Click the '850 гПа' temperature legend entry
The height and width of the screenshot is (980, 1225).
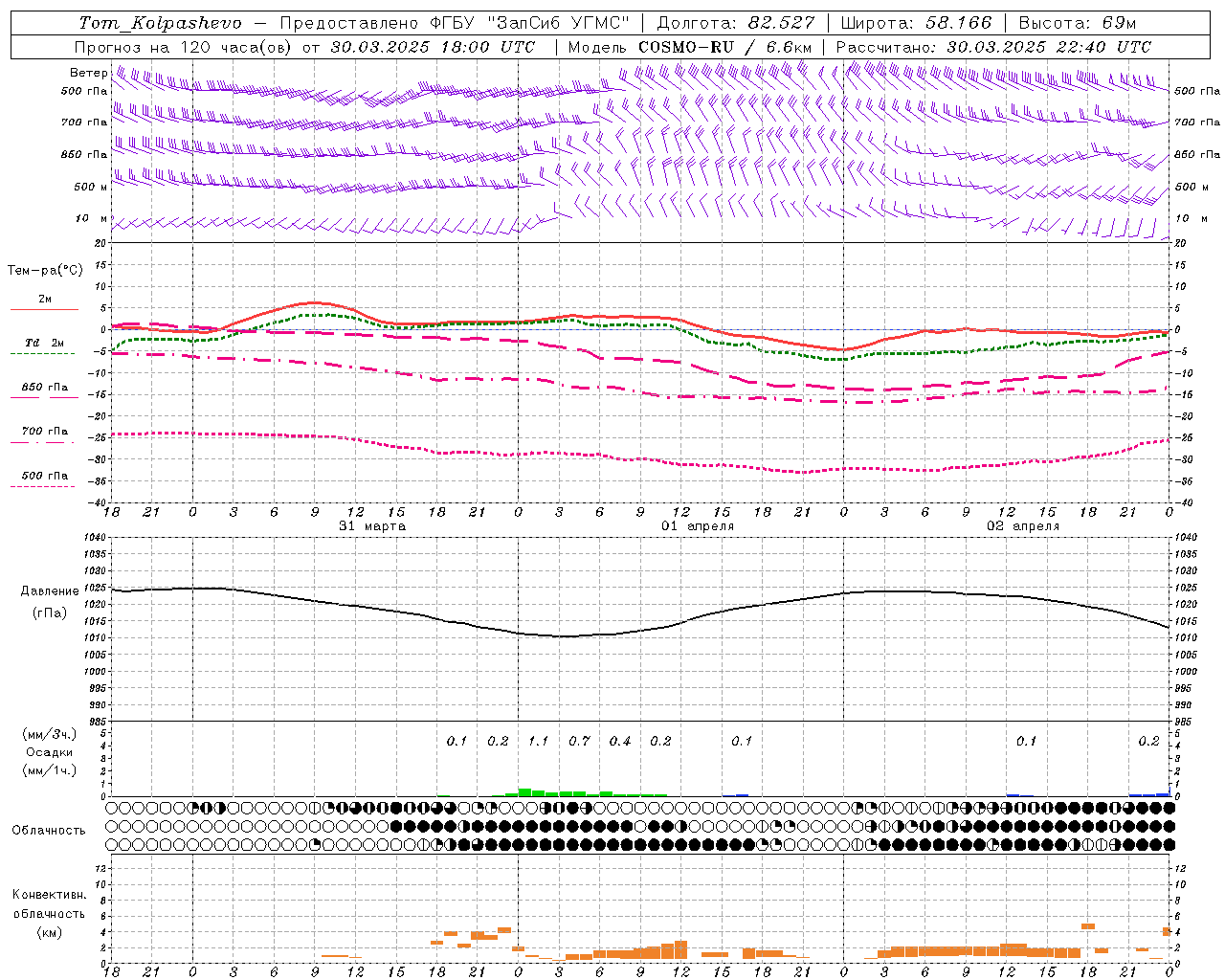[45, 388]
